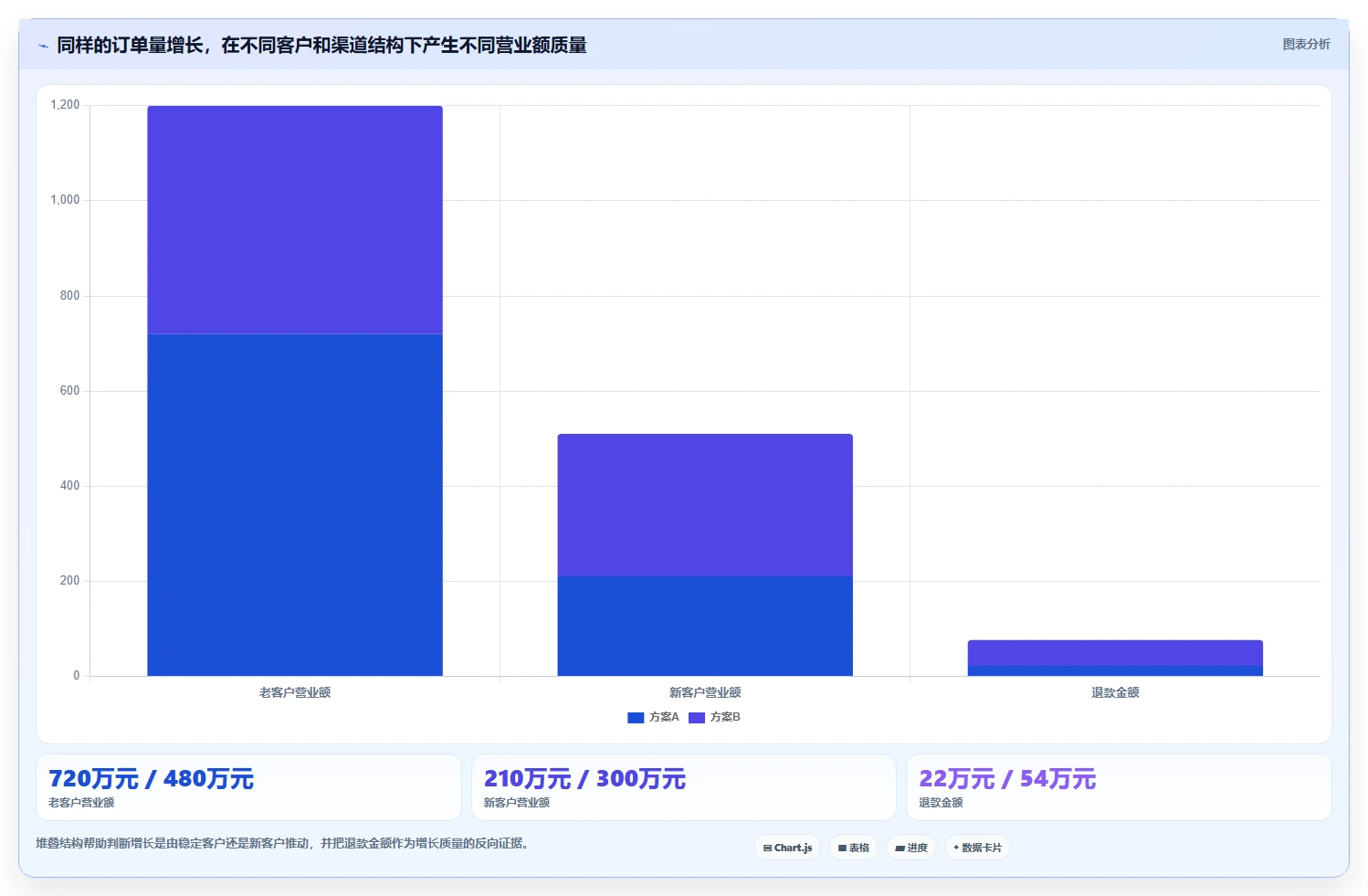The image size is (1368, 896).
Task: Click the 方案A segment of the 退款金额 bar
Action: pyautogui.click(x=1115, y=671)
